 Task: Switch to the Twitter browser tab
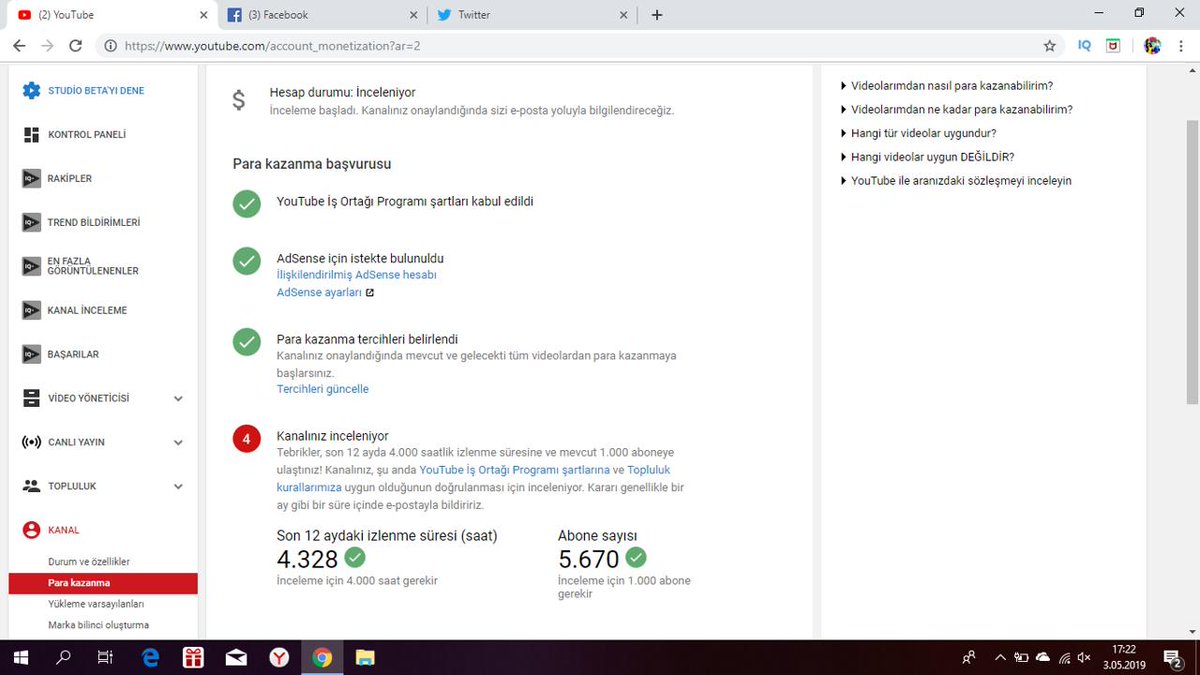(x=530, y=15)
